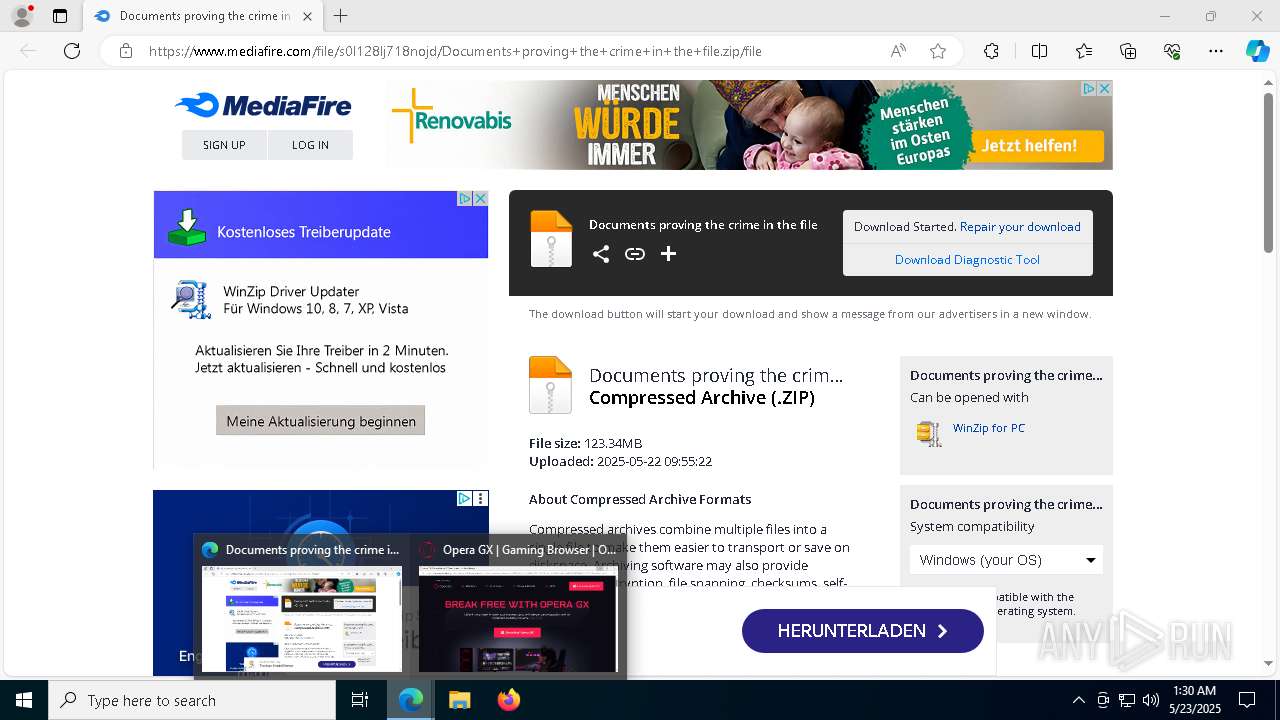Open Collections icon
This screenshot has height=720, width=1280.
point(1128,51)
